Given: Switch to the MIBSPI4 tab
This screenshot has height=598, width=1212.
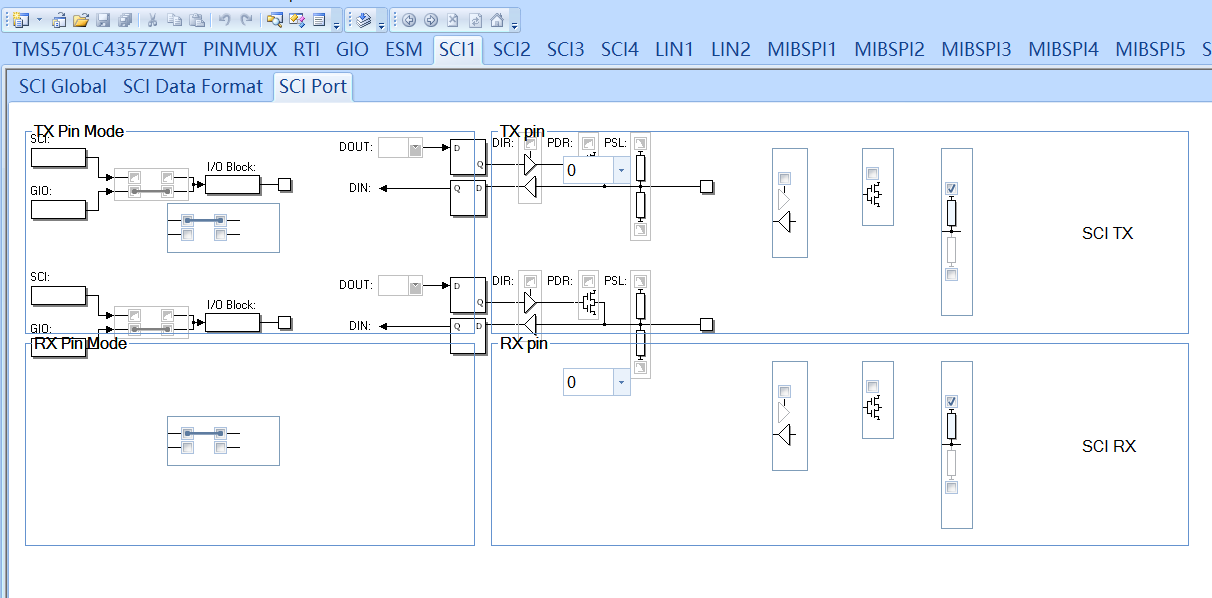Looking at the screenshot, I should tap(1063, 49).
